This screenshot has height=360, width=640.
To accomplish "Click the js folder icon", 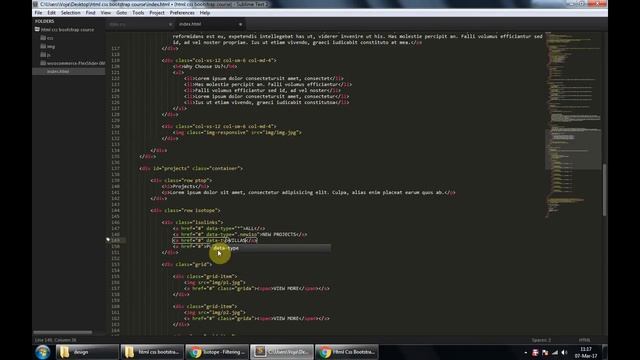I will [43, 54].
